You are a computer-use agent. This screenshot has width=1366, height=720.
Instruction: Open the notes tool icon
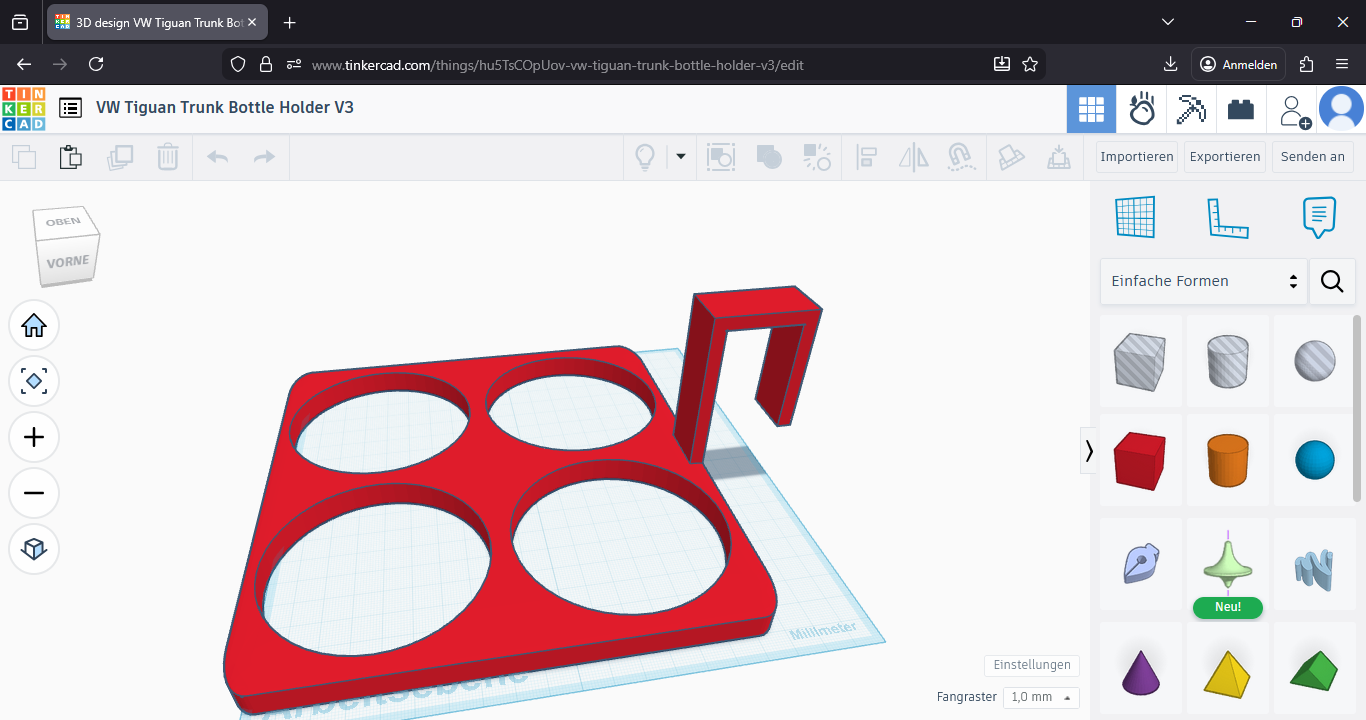pos(1319,217)
